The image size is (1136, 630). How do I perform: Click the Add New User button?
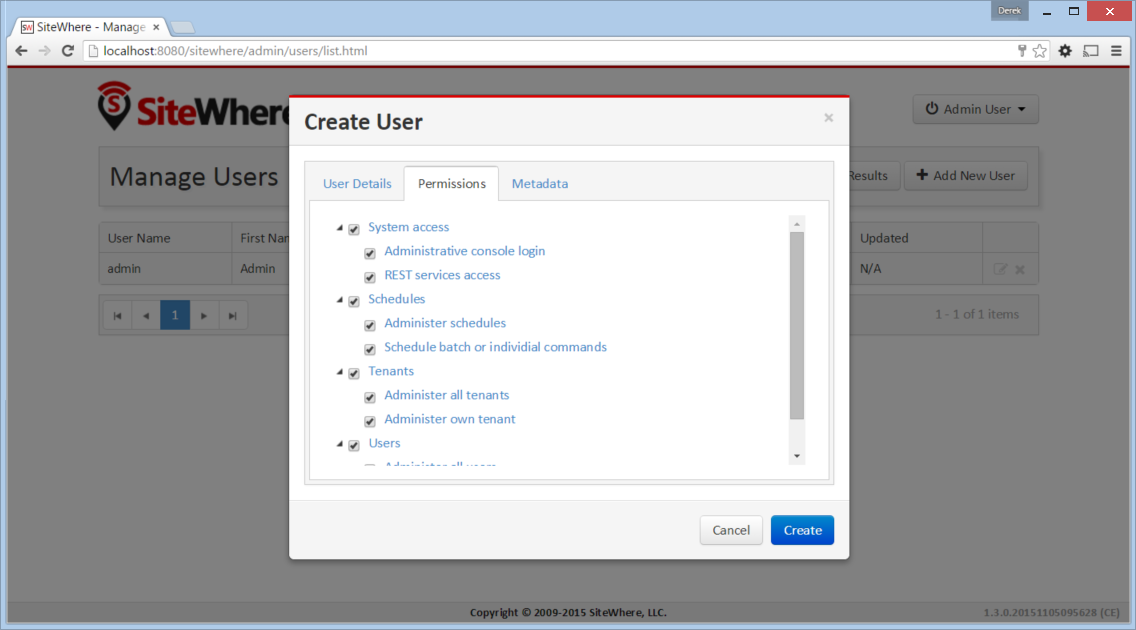(x=966, y=176)
